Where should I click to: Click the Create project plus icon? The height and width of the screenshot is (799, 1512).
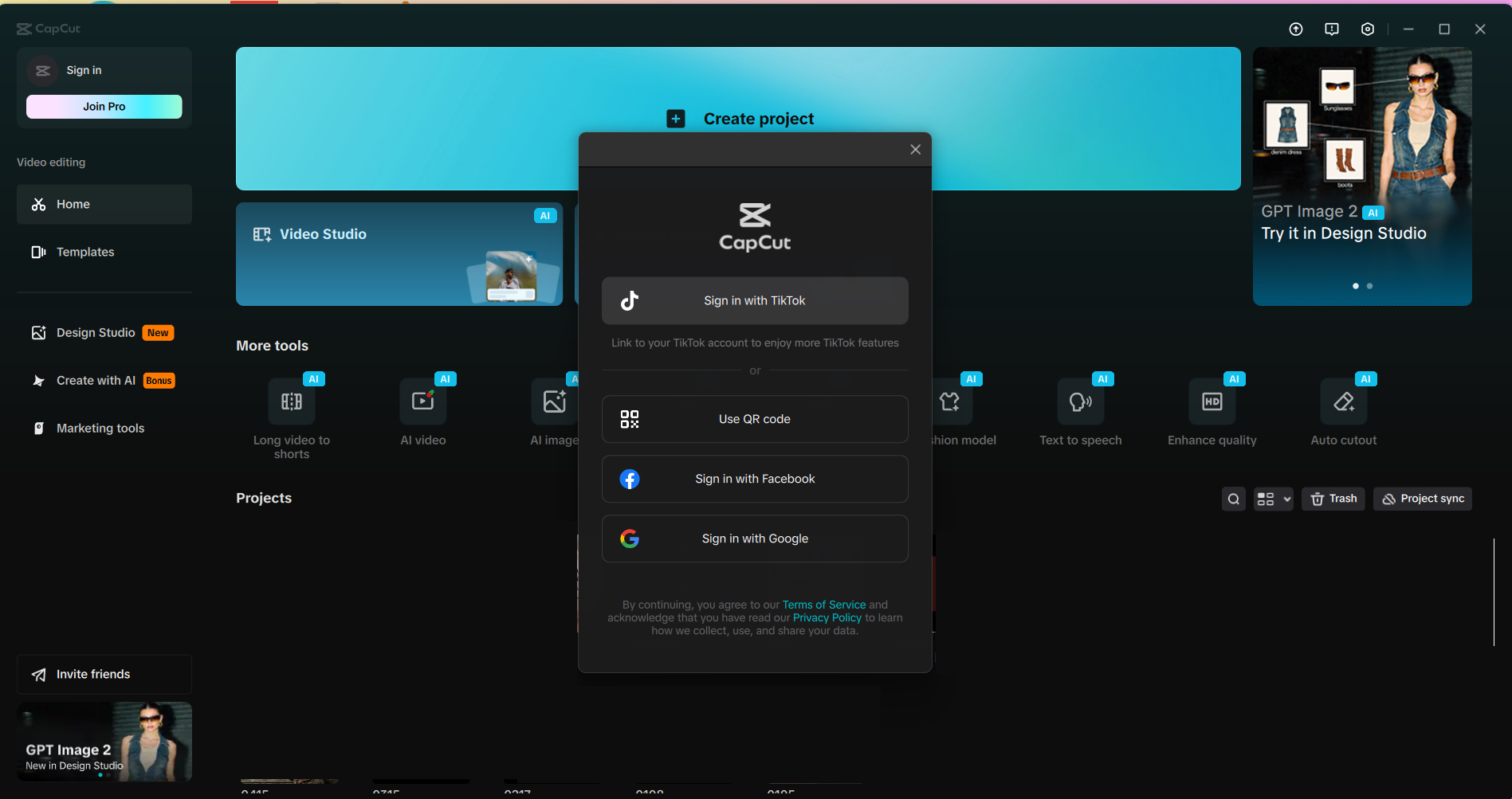coord(676,119)
